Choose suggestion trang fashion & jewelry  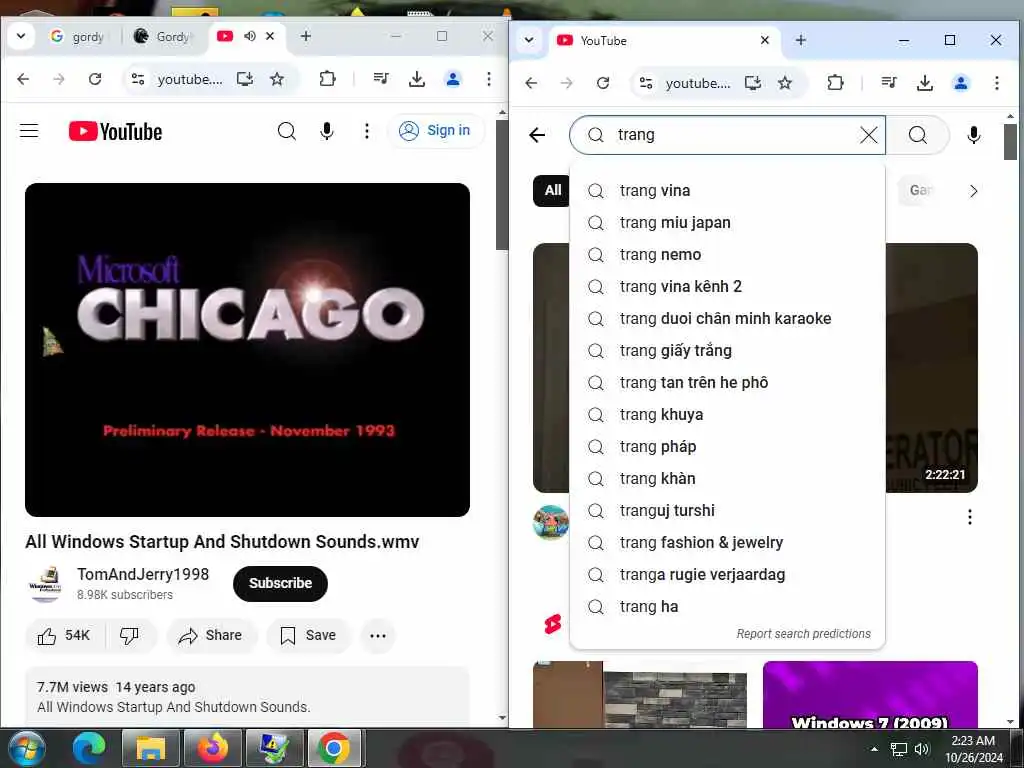[x=727, y=543]
